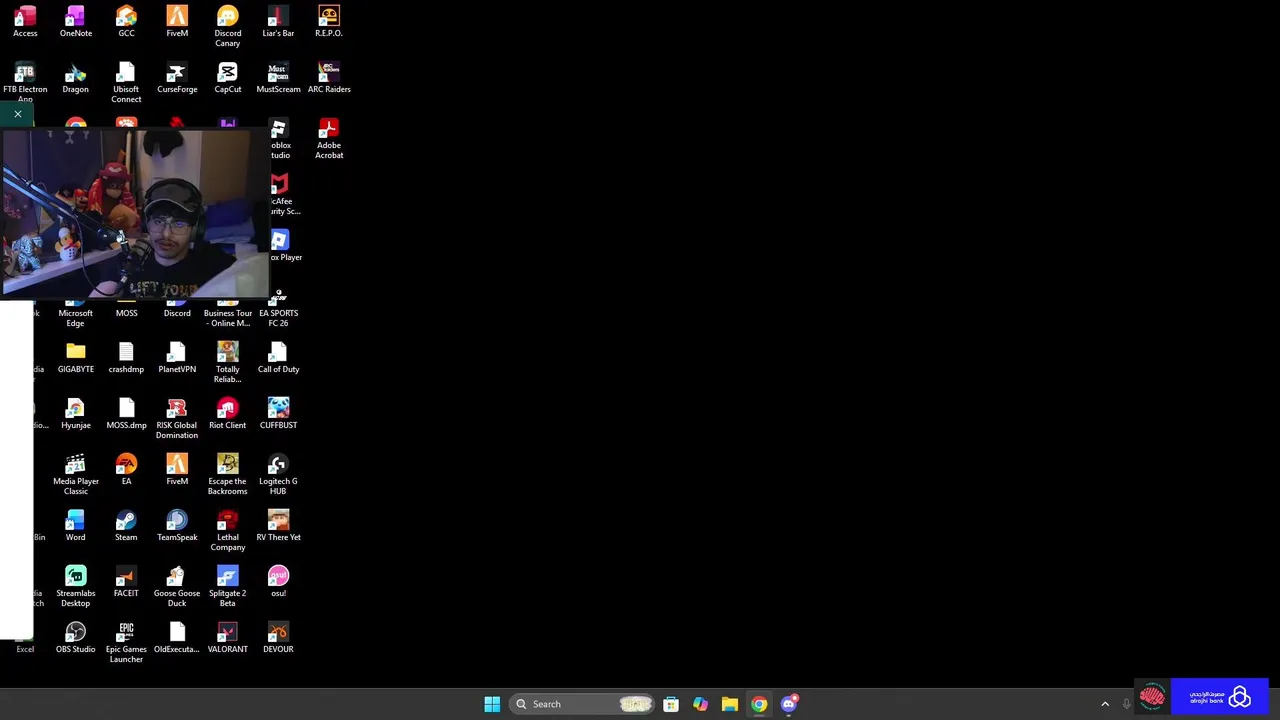Viewport: 1280px width, 720px height.
Task: Click the taskbar microphone indicator
Action: click(1126, 704)
